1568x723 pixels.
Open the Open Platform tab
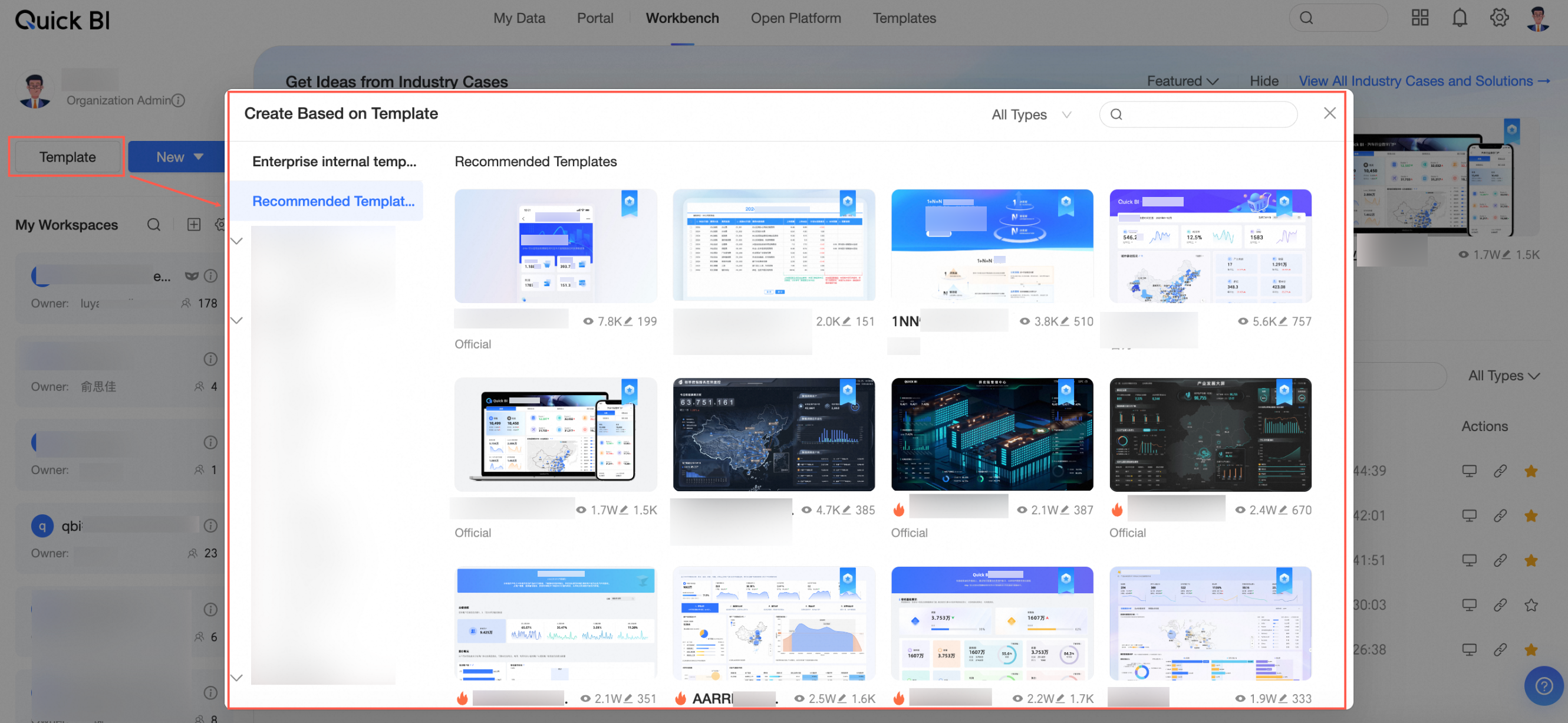pos(796,18)
